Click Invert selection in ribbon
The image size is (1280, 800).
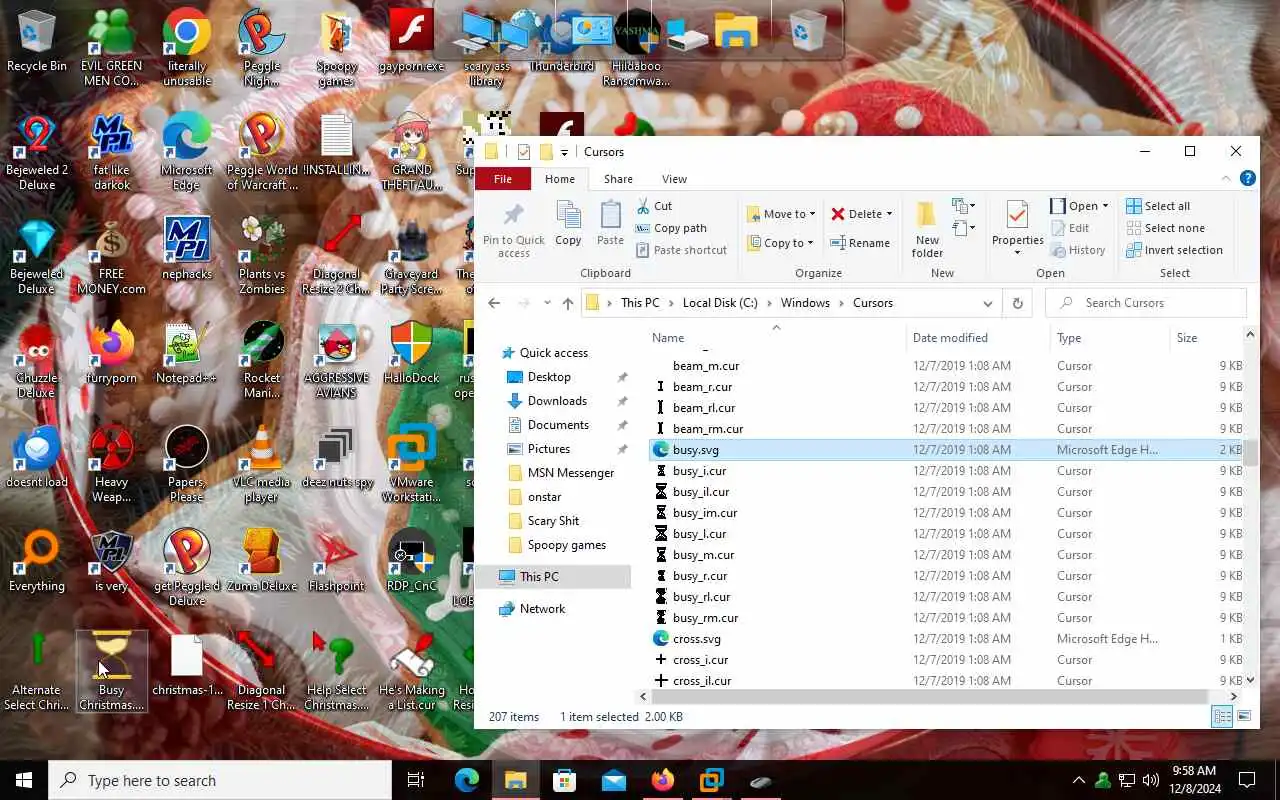[1174, 250]
